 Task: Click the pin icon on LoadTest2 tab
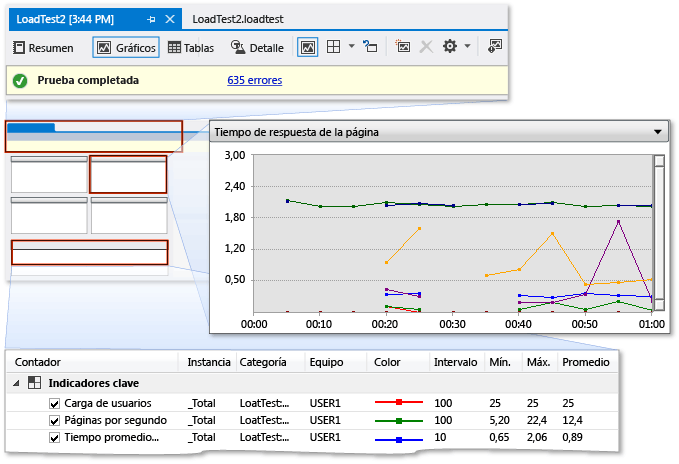click(152, 19)
